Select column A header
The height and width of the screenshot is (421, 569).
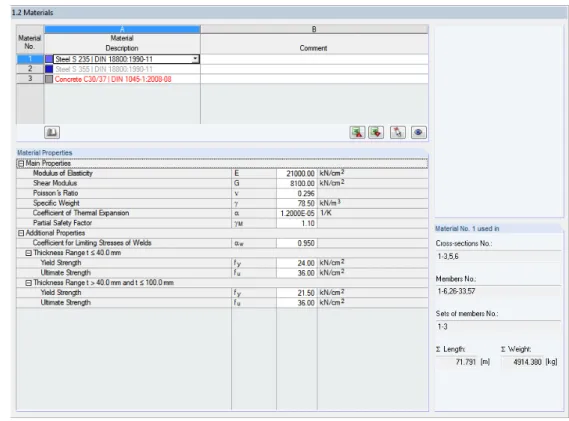(122, 29)
